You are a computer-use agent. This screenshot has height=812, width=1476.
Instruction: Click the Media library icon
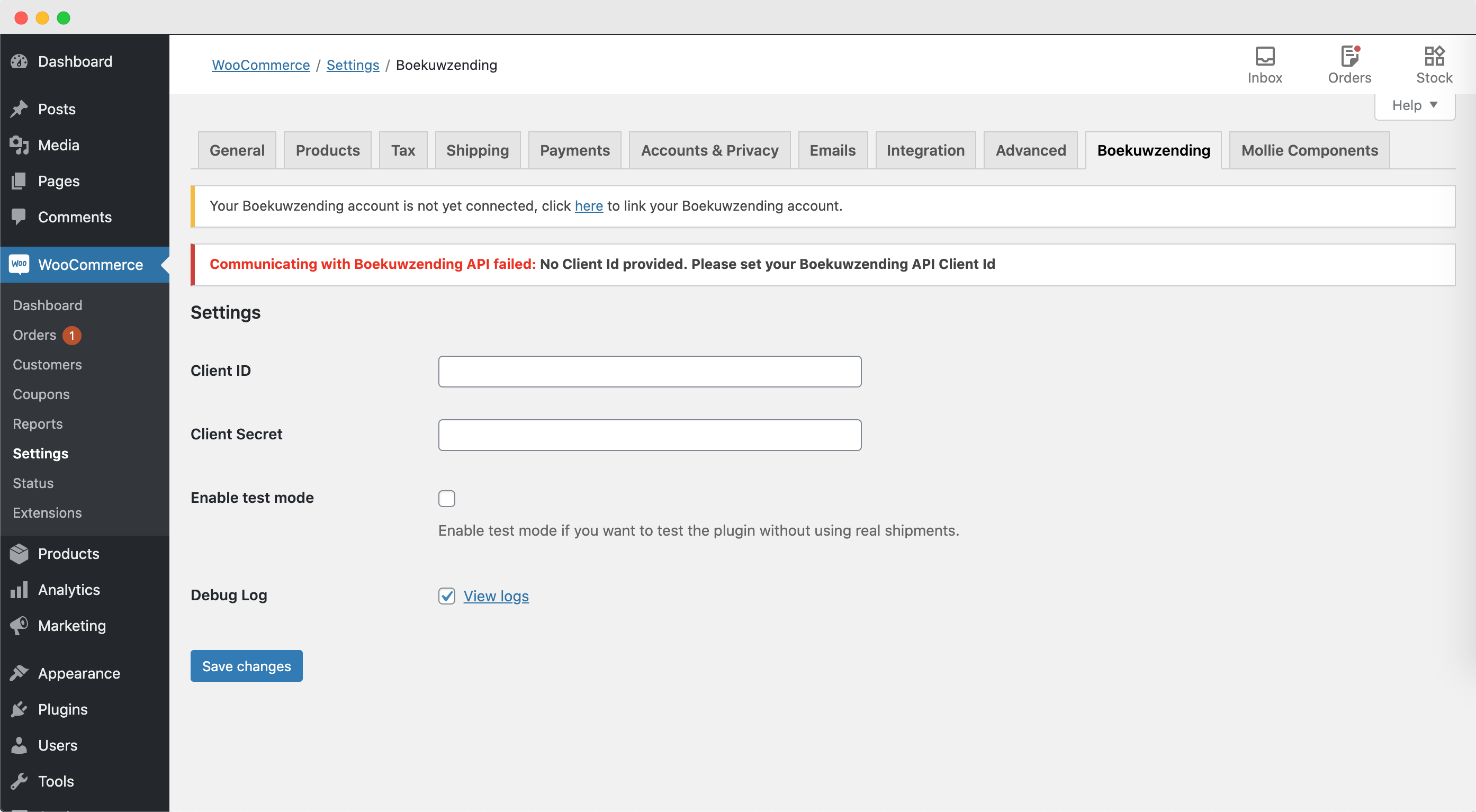pyautogui.click(x=19, y=145)
